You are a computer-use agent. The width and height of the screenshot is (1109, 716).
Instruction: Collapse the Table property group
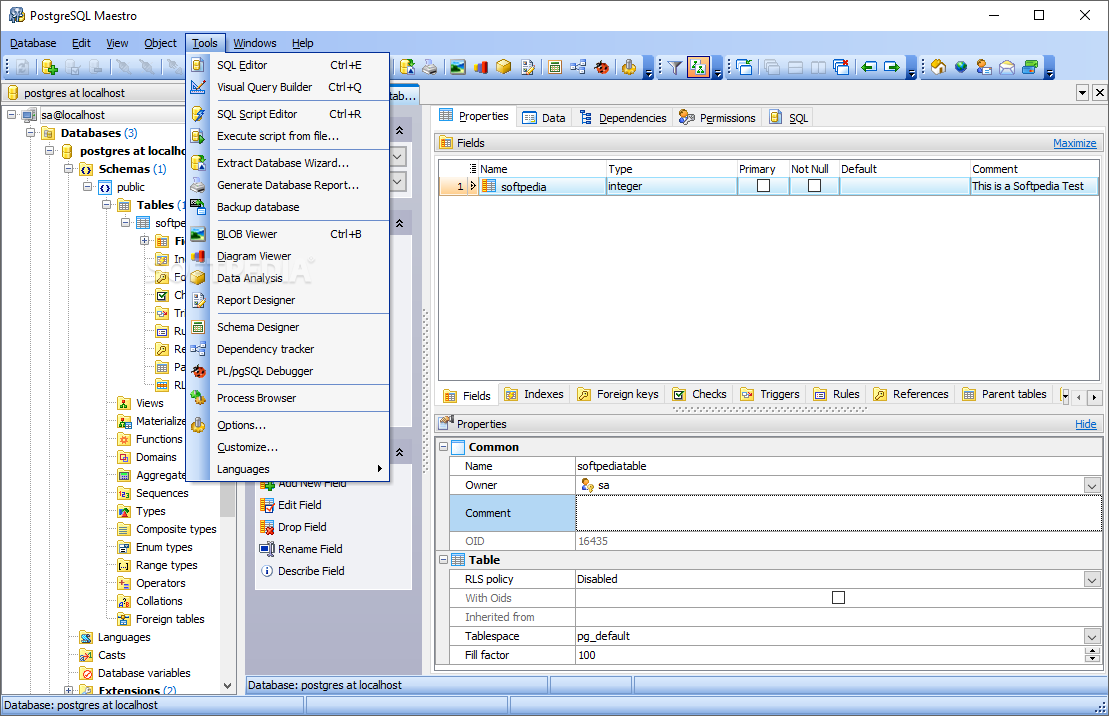(443, 560)
